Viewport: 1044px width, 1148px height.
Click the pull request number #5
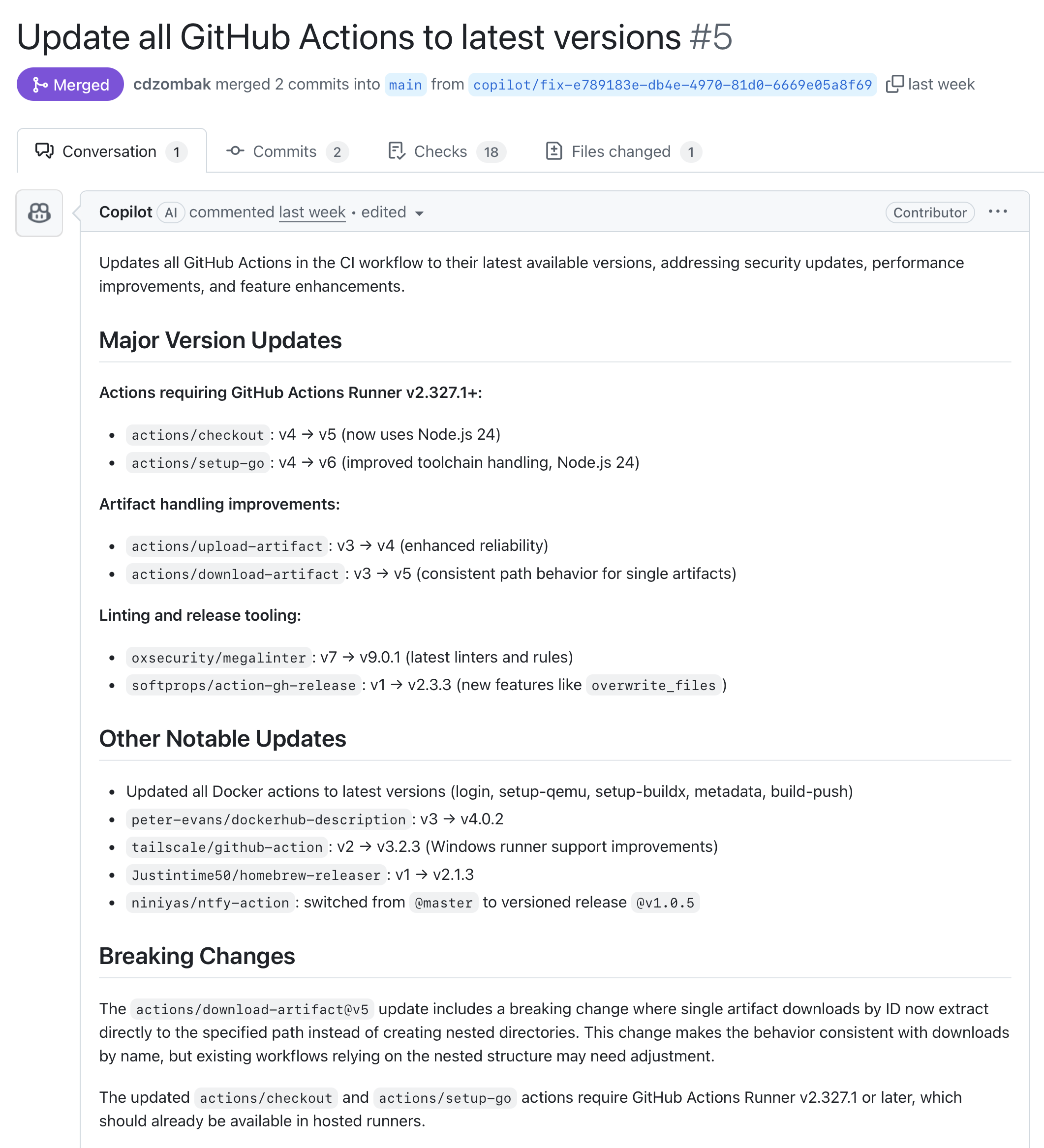coord(711,37)
